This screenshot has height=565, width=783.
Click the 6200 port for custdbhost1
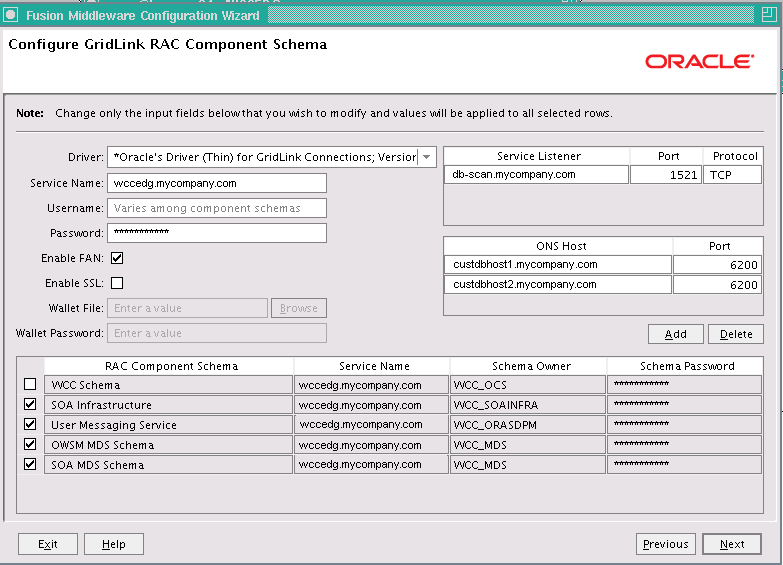pos(717,264)
